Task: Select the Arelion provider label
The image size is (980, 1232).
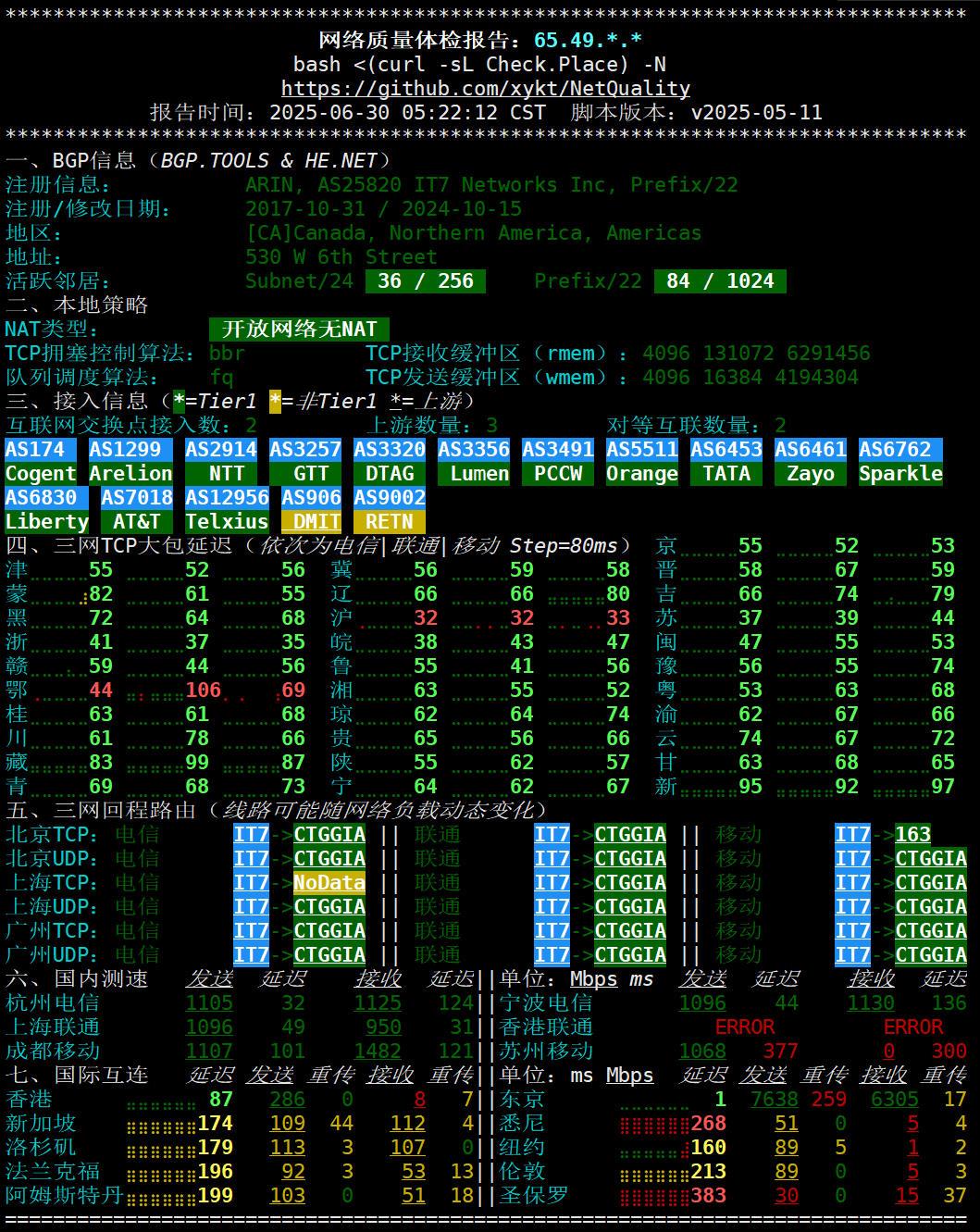Action: click(x=130, y=474)
